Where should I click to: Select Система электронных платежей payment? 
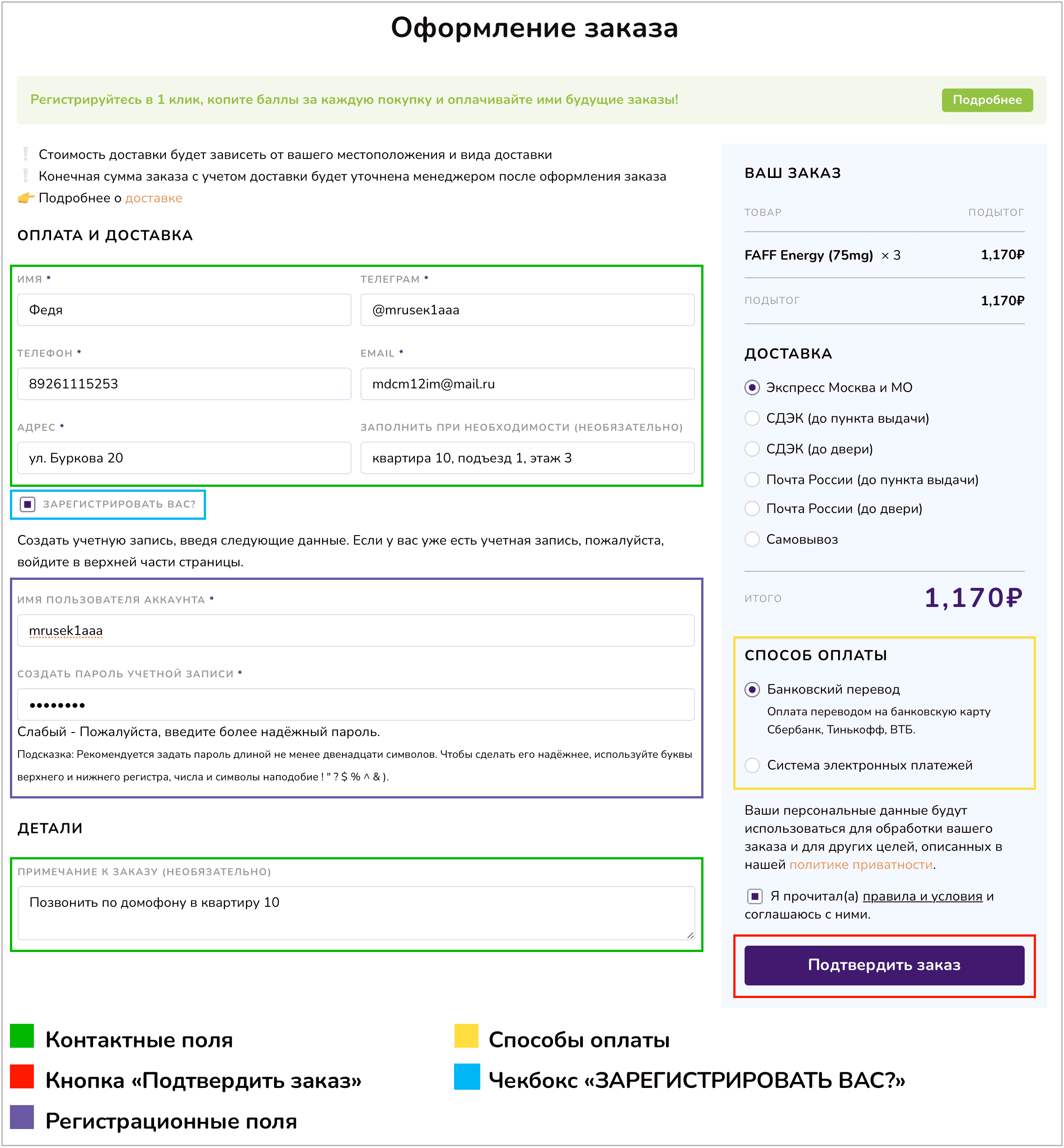click(x=752, y=765)
